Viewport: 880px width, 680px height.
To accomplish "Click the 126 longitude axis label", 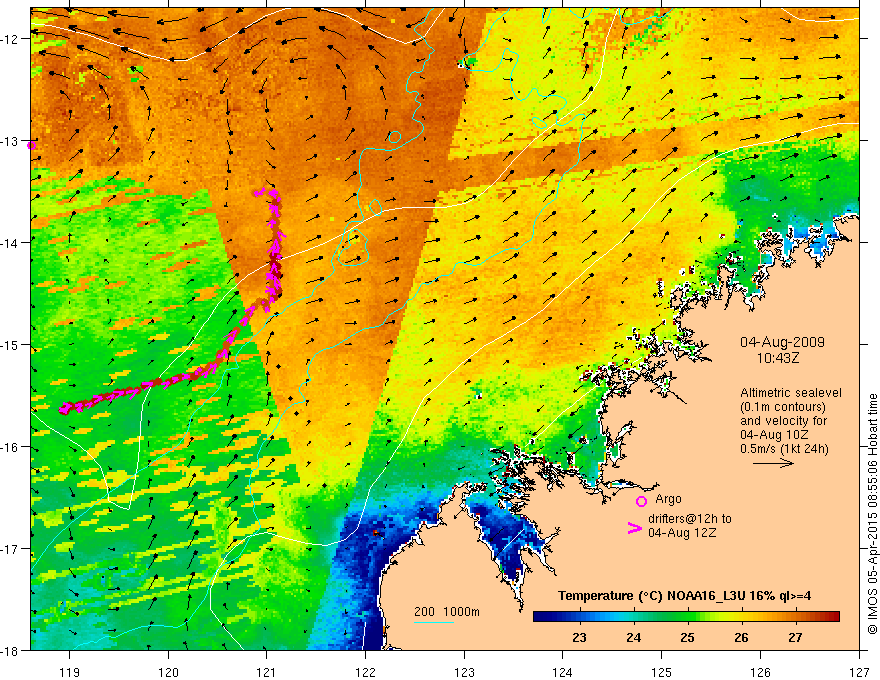I will (x=760, y=672).
